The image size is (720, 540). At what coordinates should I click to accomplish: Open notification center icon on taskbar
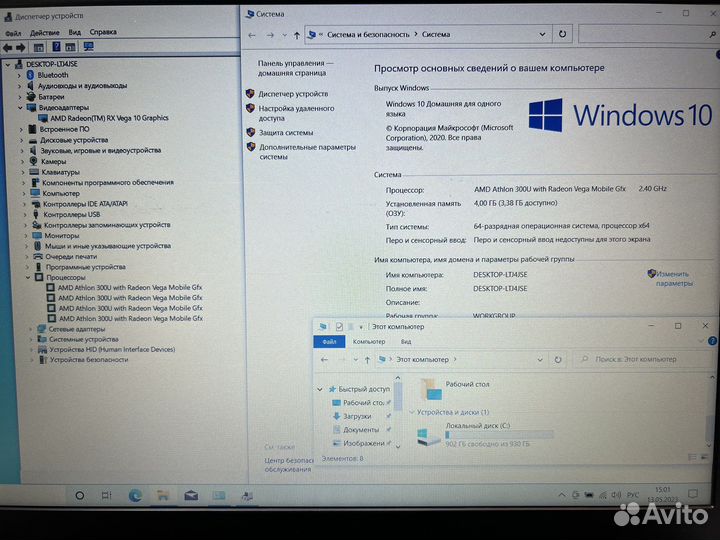(693, 495)
